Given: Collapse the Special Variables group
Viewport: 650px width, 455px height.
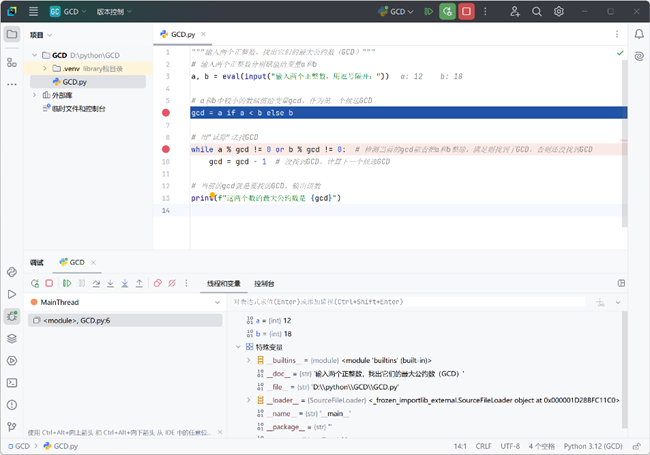Looking at the screenshot, I should click(238, 347).
